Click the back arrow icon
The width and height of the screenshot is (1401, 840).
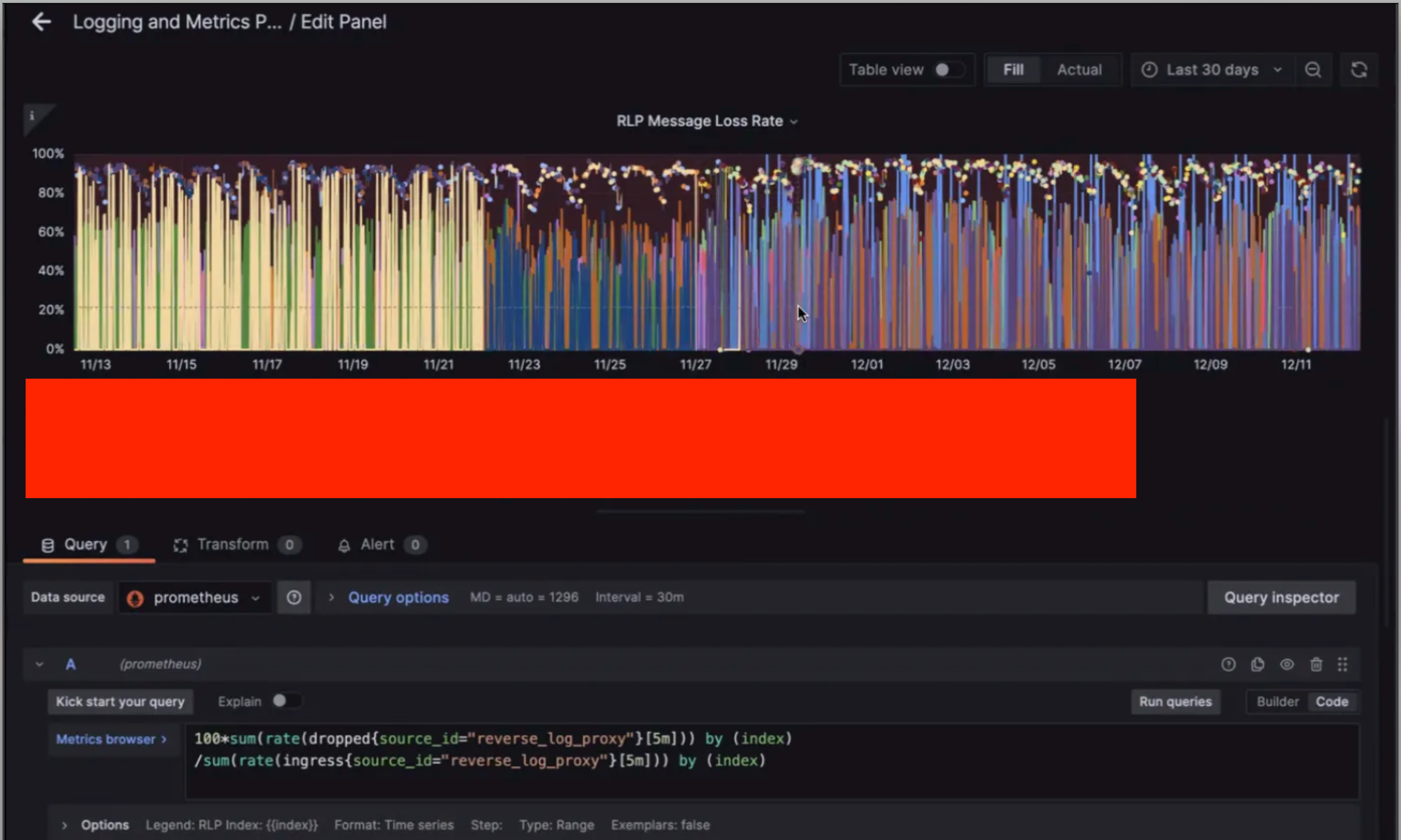pyautogui.click(x=41, y=22)
